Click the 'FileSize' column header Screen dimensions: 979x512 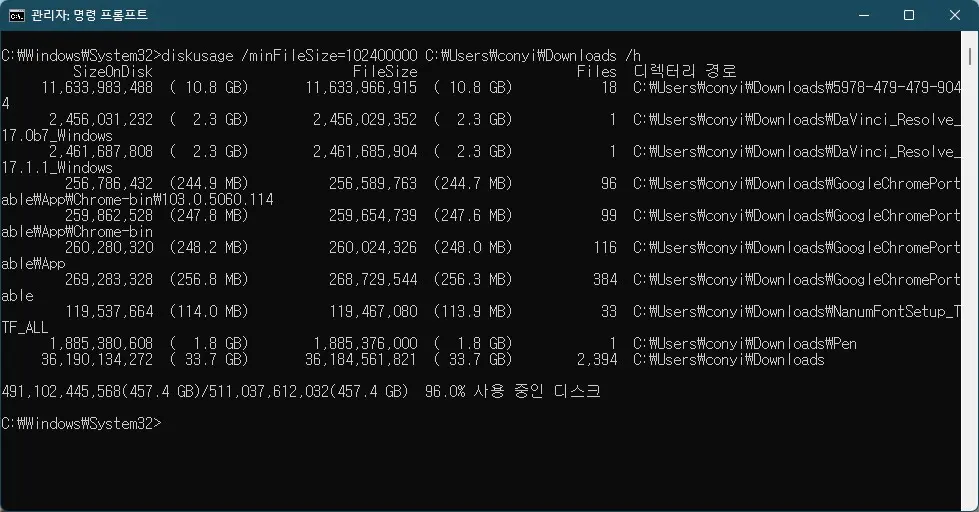385,72
